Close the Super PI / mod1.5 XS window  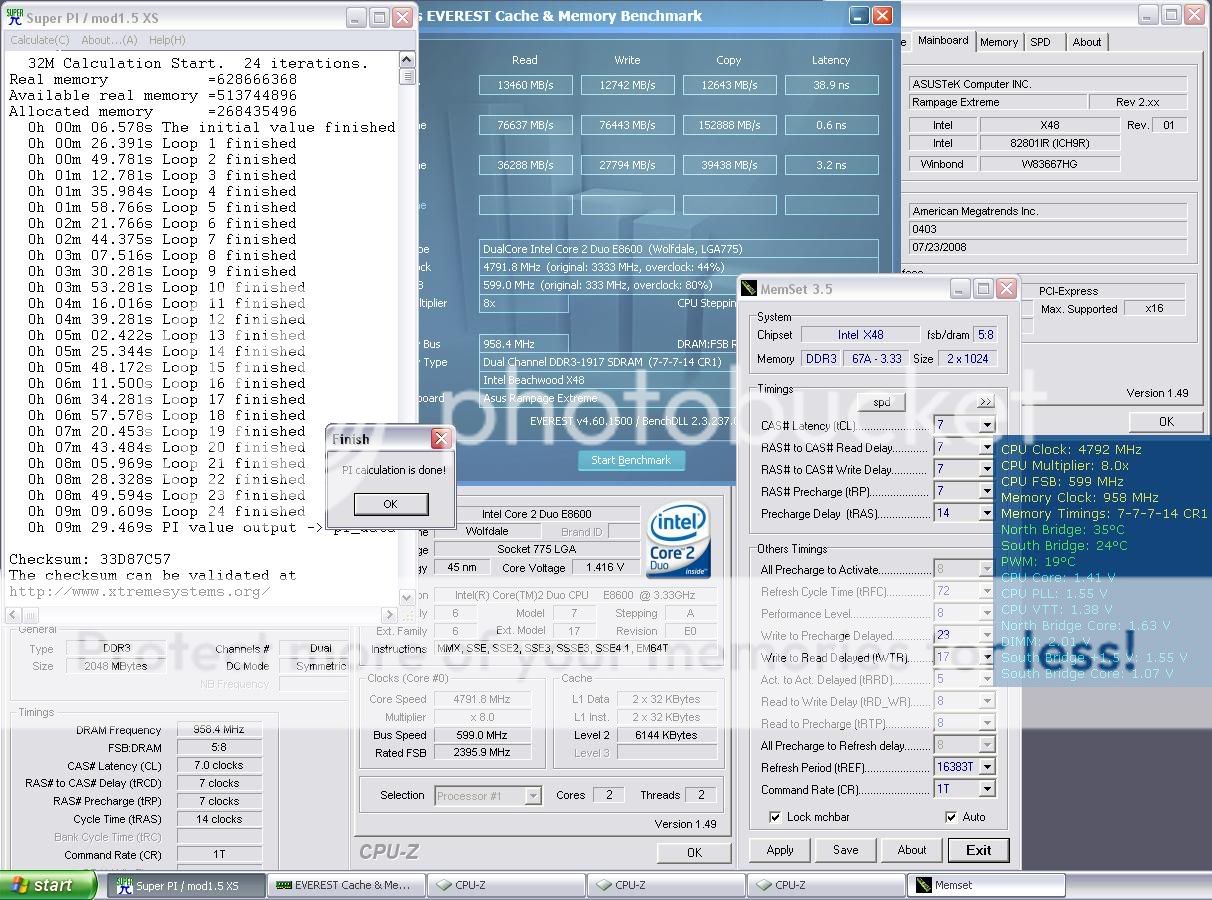[x=402, y=17]
